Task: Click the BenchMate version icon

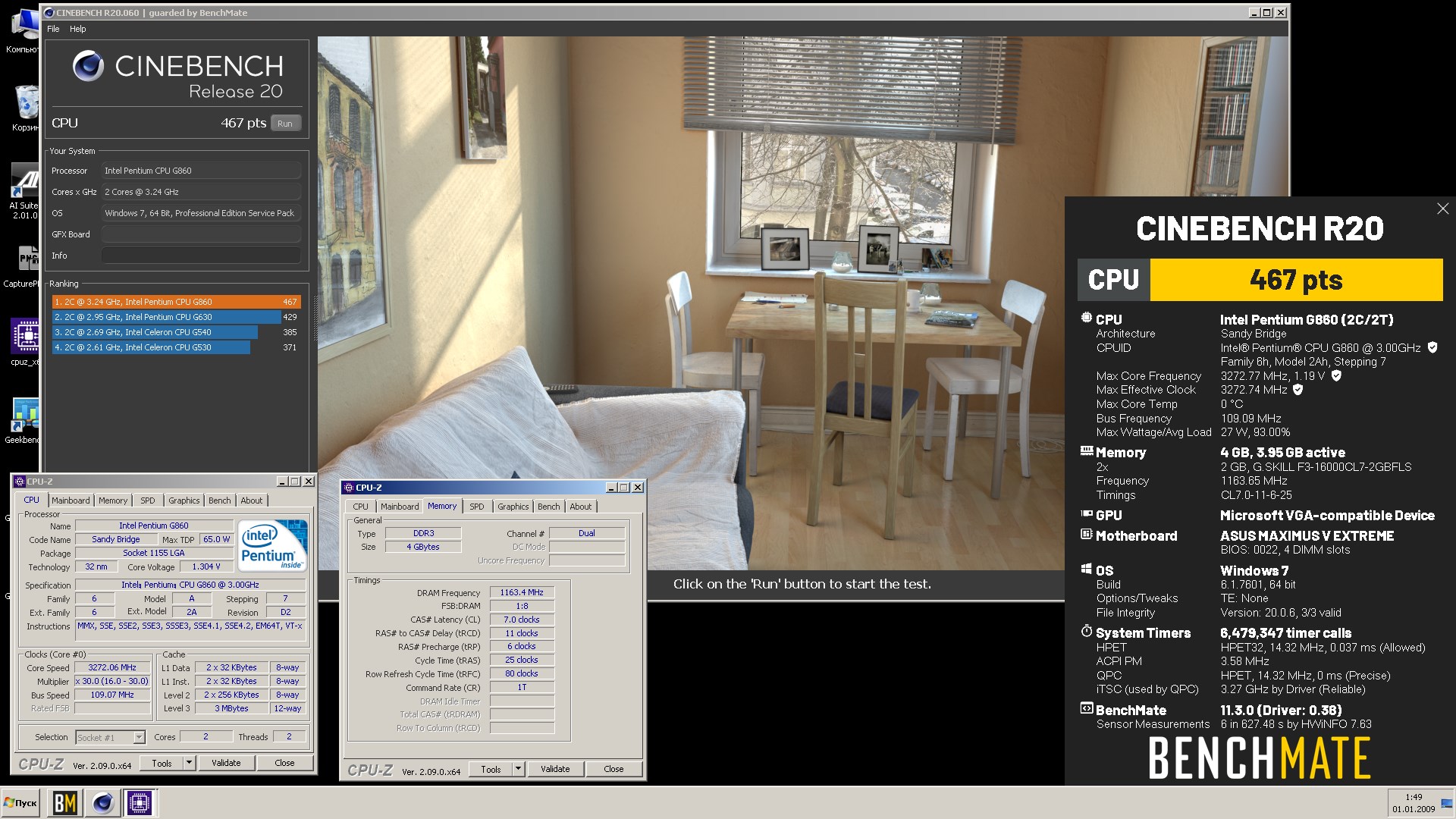Action: pyautogui.click(x=1086, y=709)
